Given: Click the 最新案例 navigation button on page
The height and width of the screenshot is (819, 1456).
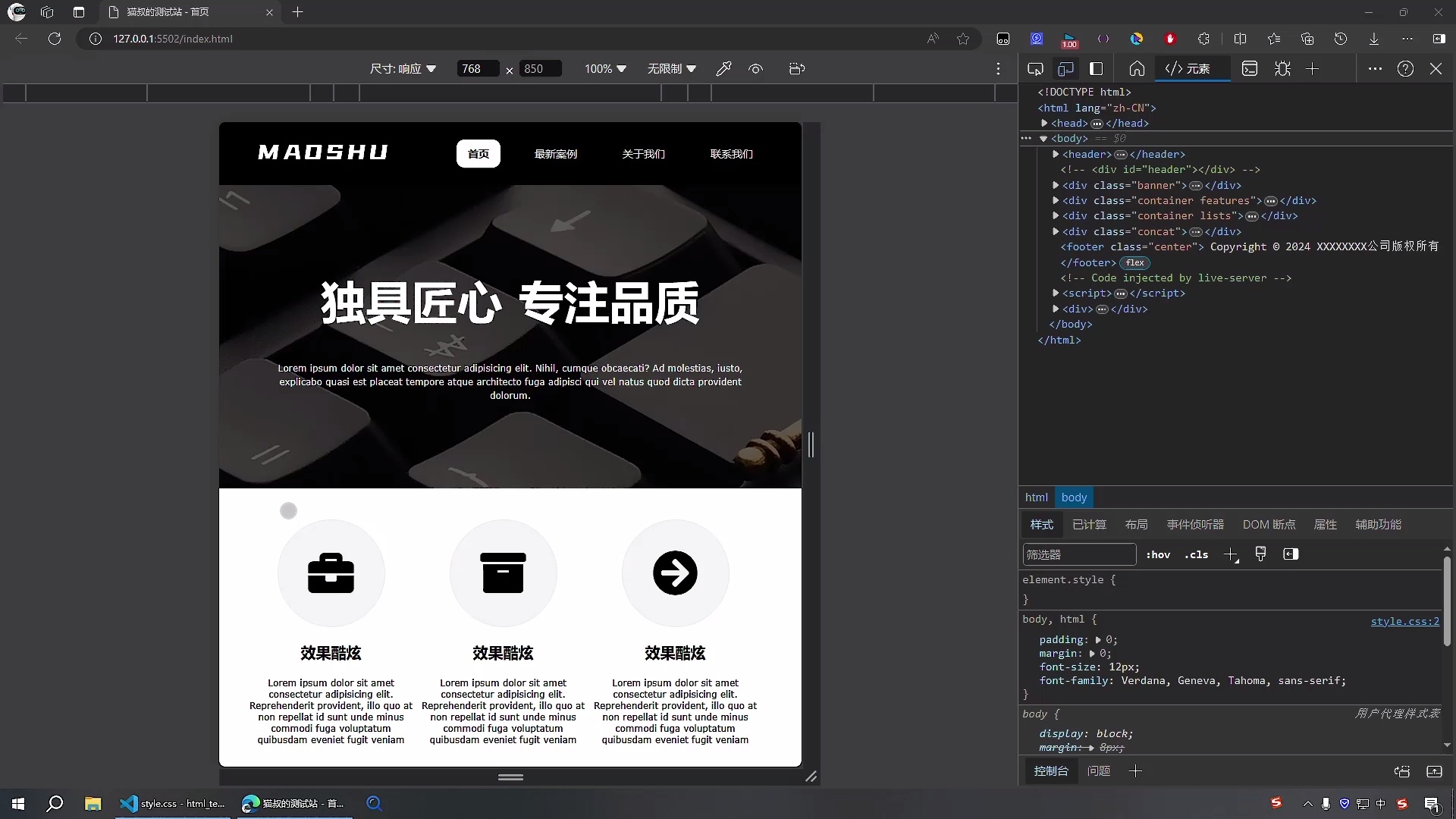Looking at the screenshot, I should click(x=556, y=154).
